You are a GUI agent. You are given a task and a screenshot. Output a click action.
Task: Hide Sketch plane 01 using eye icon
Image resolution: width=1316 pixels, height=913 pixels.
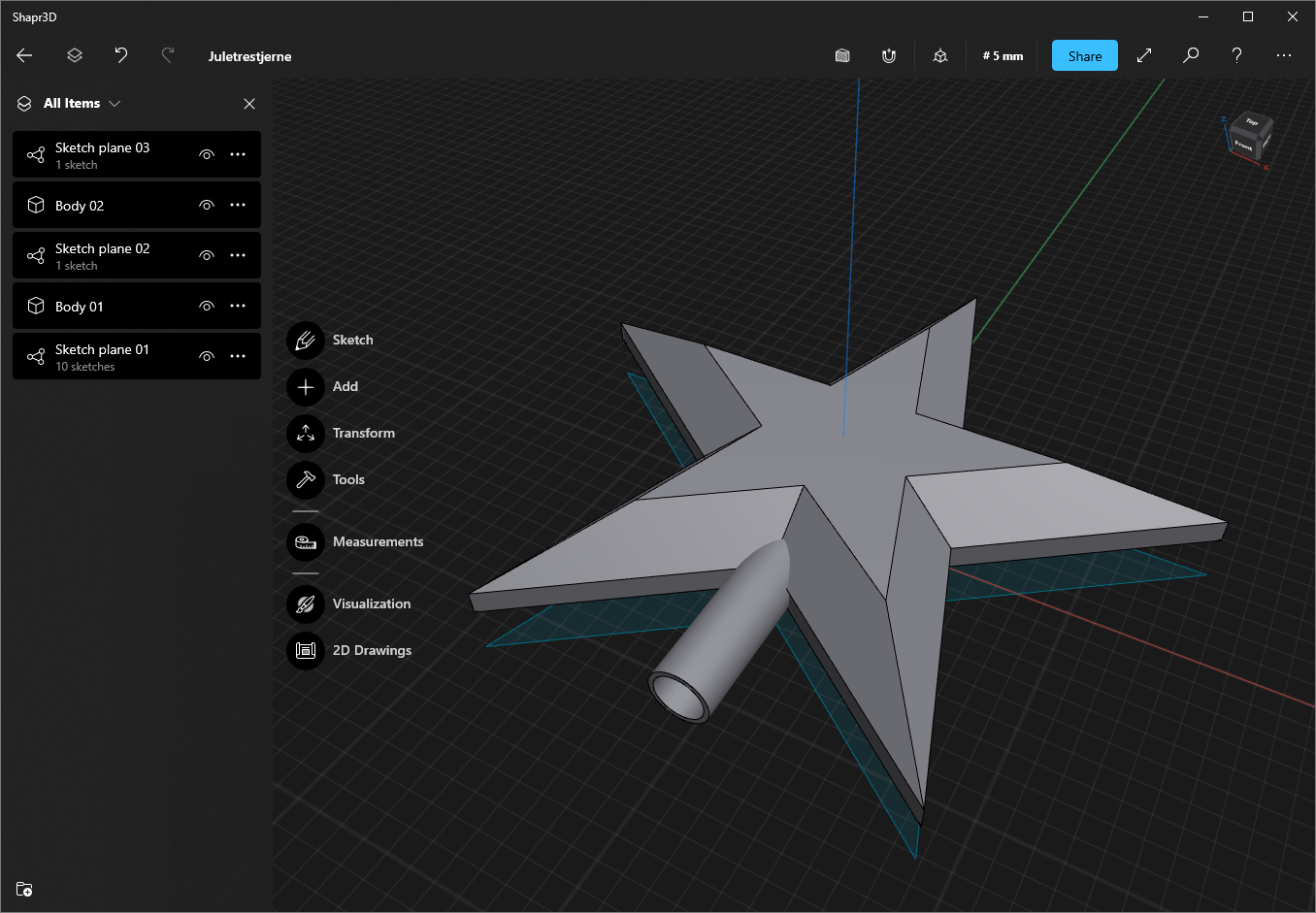(x=207, y=356)
